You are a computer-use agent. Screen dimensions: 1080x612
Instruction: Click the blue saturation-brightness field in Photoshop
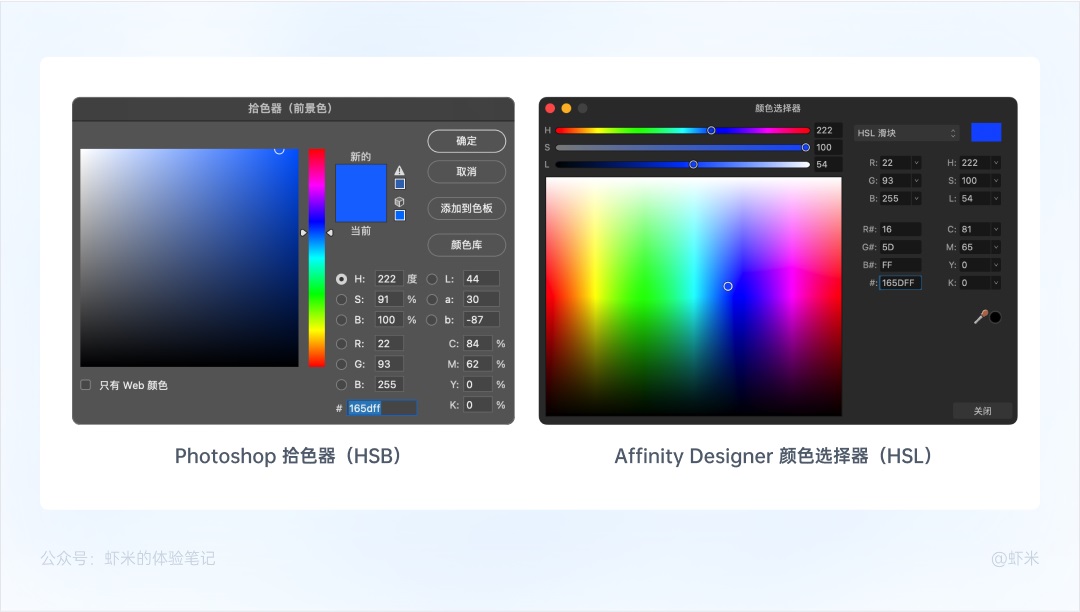click(x=189, y=257)
